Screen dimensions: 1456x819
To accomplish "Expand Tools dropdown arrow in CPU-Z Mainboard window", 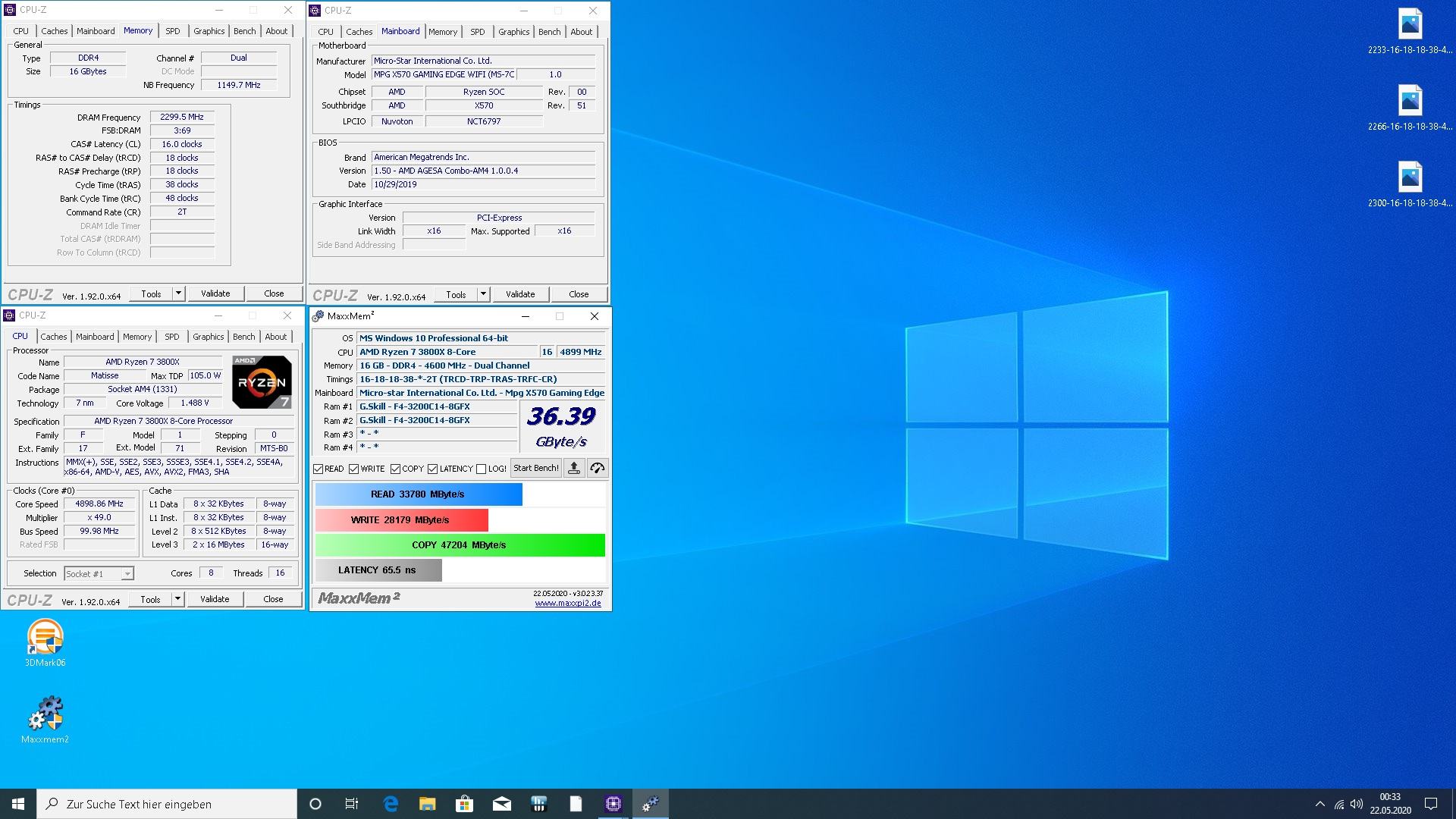I will [x=483, y=294].
